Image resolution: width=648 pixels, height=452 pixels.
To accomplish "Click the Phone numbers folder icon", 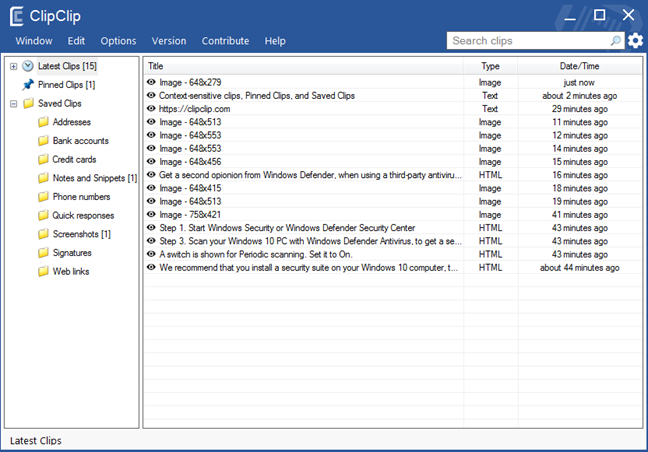I will click(x=43, y=197).
